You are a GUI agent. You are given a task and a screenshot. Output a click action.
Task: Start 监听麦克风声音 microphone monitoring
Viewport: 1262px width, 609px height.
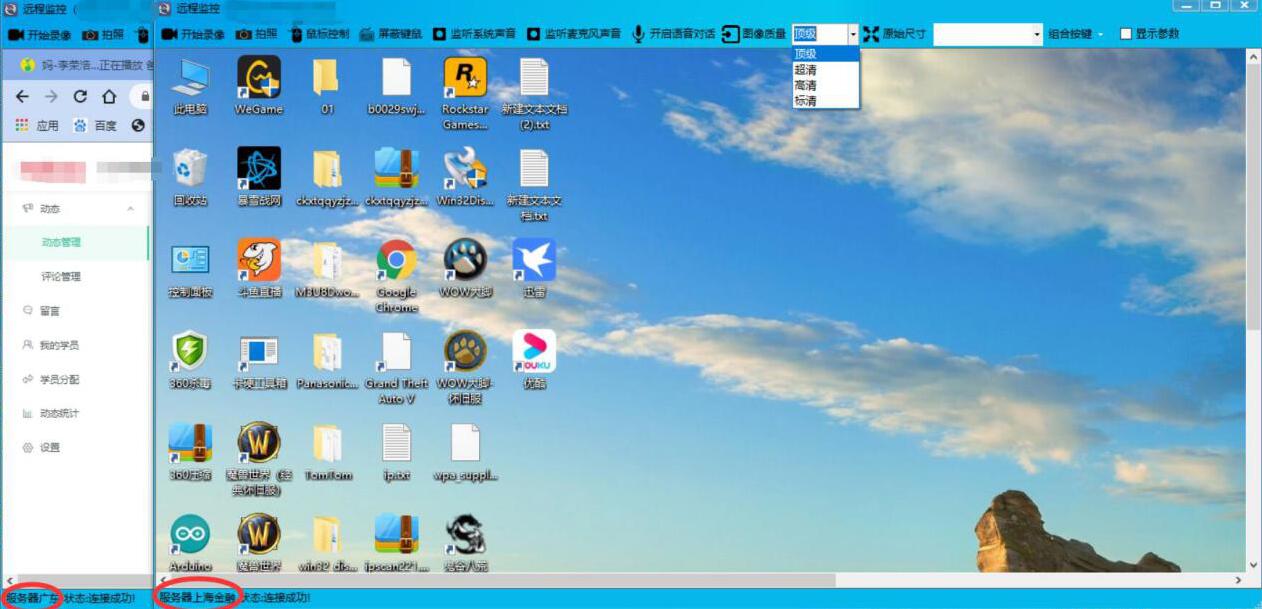pyautogui.click(x=534, y=34)
